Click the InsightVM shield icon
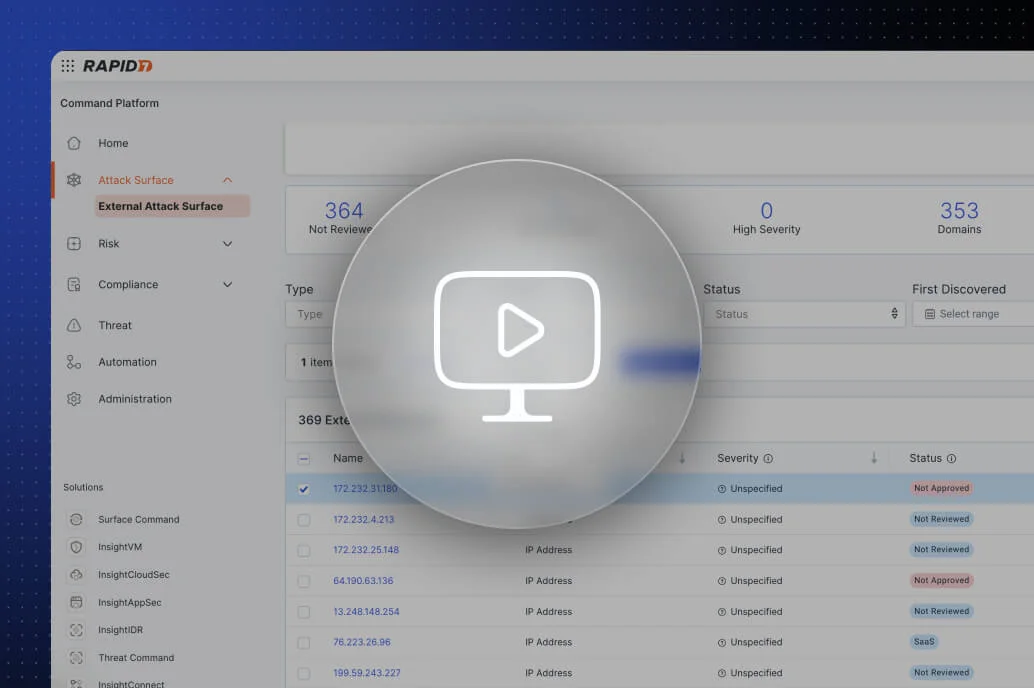The height and width of the screenshot is (688, 1034). (77, 547)
